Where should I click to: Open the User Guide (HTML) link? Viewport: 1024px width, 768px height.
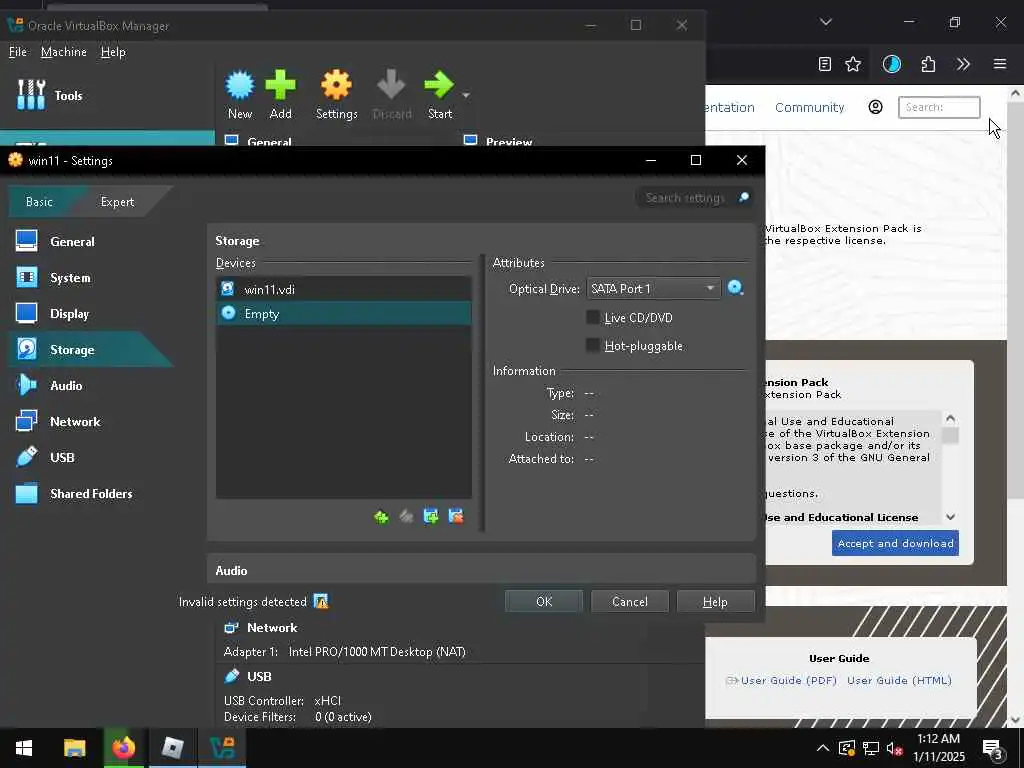899,680
